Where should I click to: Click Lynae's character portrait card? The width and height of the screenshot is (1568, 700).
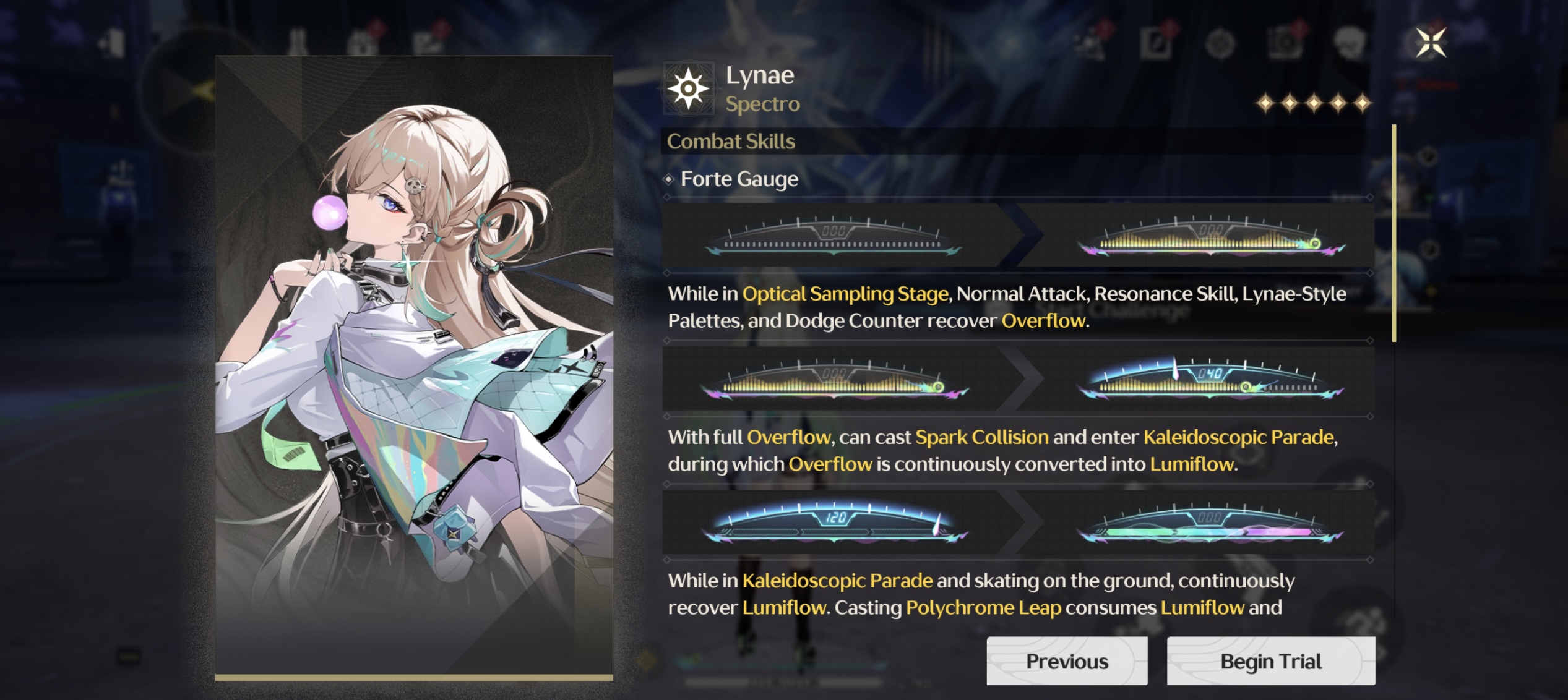click(414, 369)
